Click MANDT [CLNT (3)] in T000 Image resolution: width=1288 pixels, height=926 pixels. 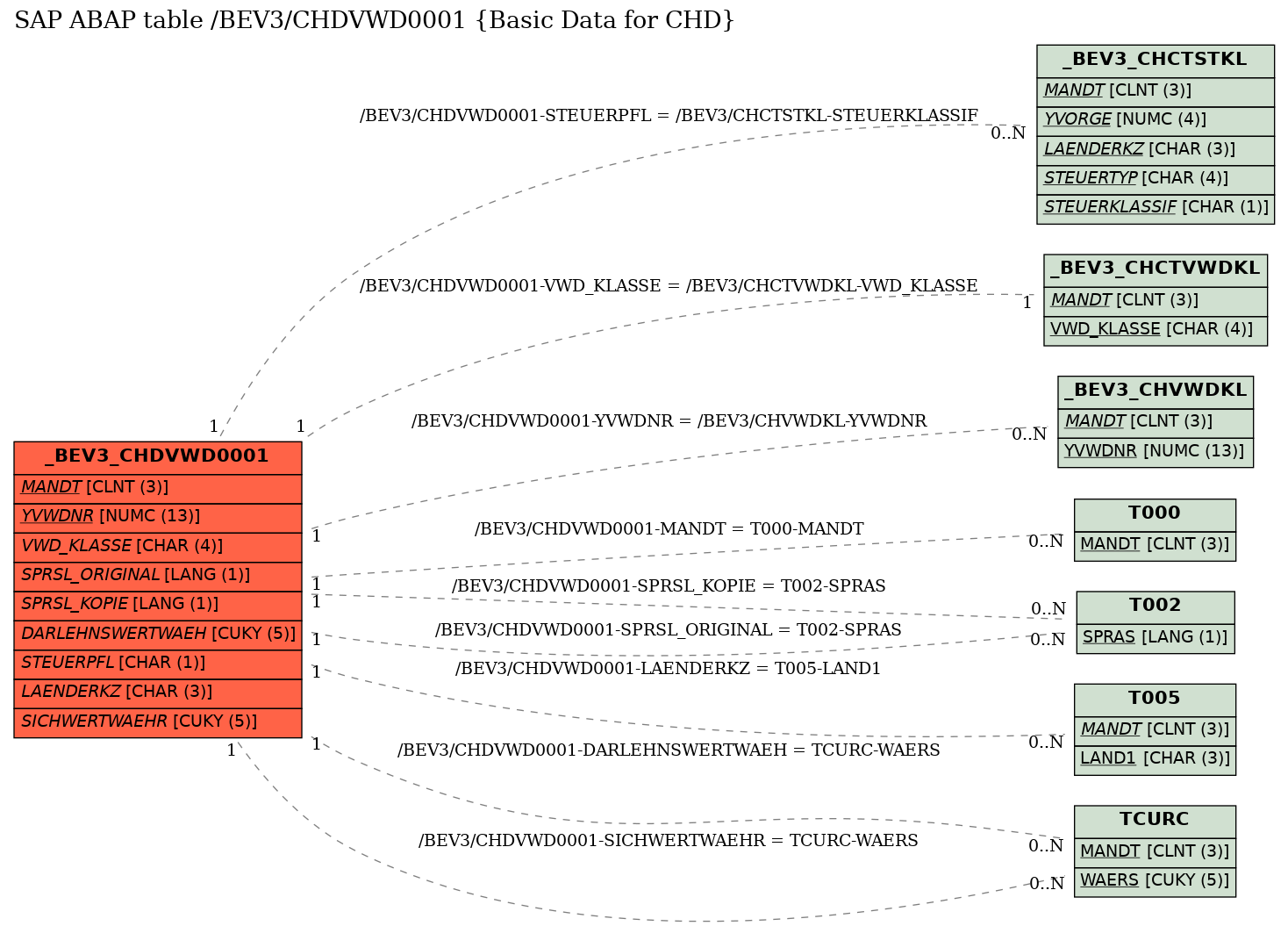point(1155,545)
